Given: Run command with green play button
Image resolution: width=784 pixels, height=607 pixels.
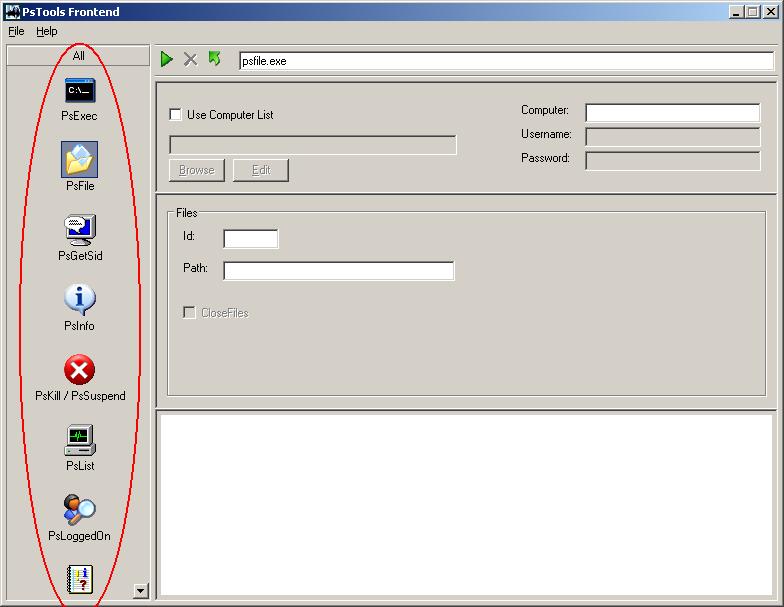Looking at the screenshot, I should 166,60.
